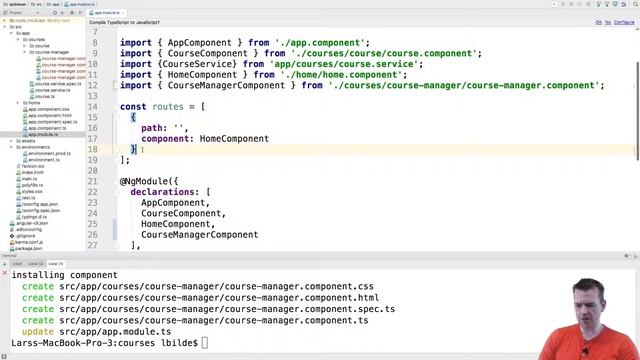The height and width of the screenshot is (360, 640).
Task: Click the Revert (undo arrow) icon in the top toolbar
Action: 624,4
